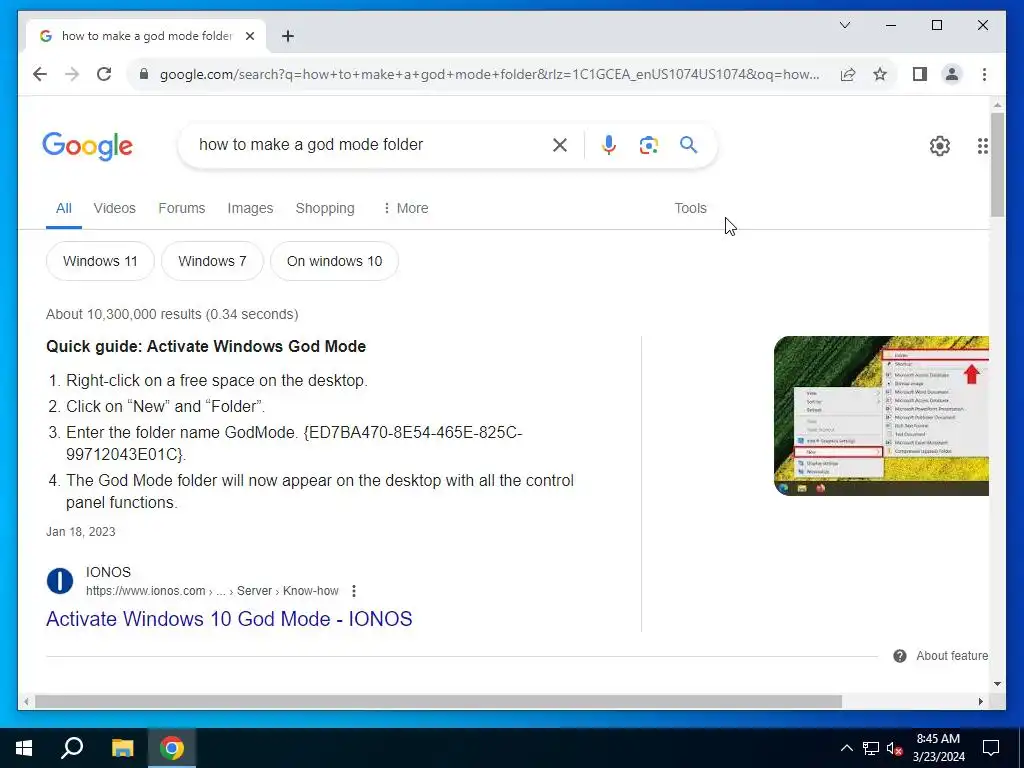Open About this result dots for IONOS
The height and width of the screenshot is (768, 1024).
pos(354,591)
